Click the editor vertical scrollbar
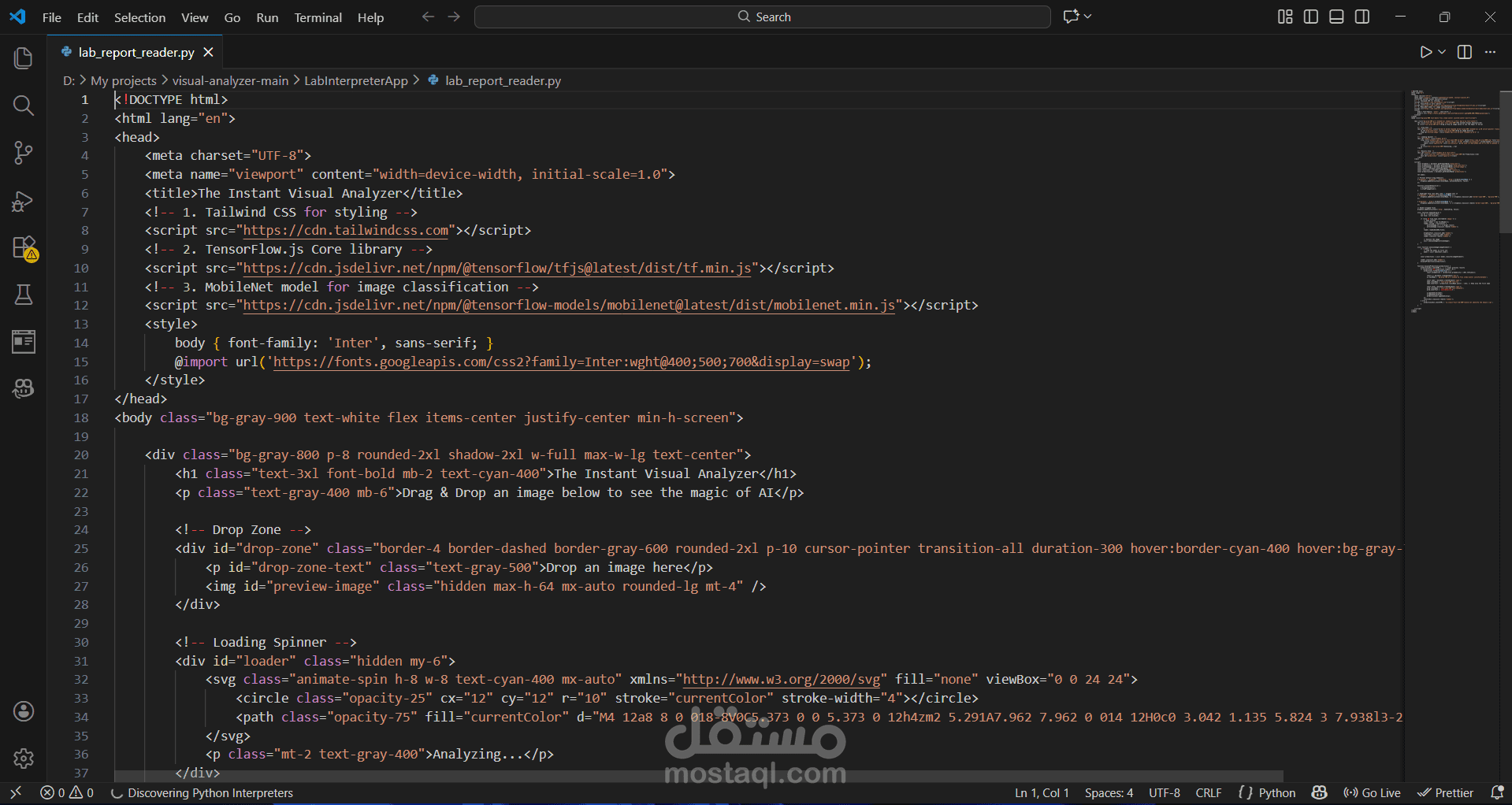The image size is (1512, 805). click(x=1505, y=161)
